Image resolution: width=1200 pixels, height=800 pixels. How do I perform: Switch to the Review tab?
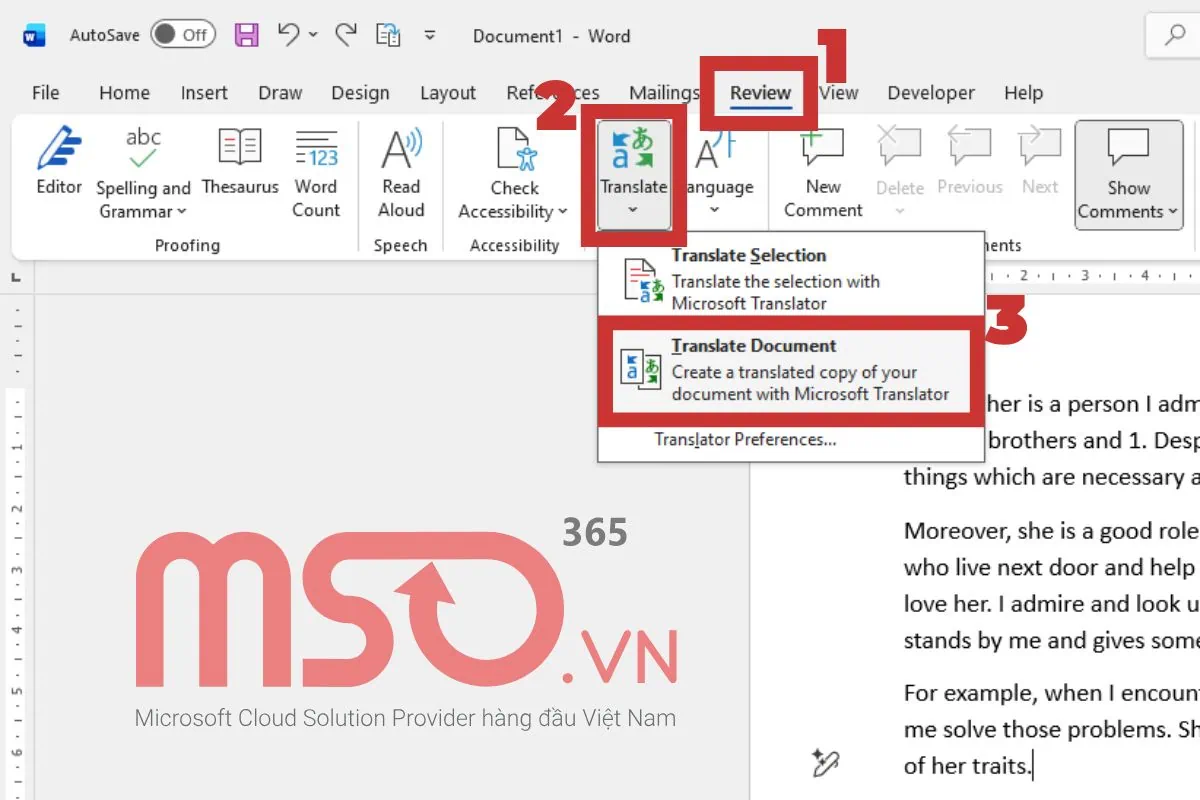click(x=760, y=93)
